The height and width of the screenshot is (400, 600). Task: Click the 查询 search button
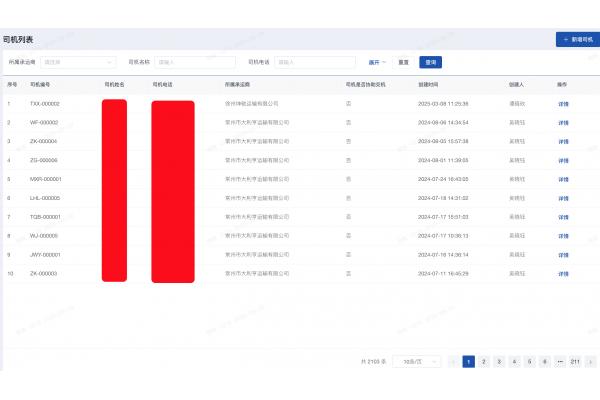430,62
